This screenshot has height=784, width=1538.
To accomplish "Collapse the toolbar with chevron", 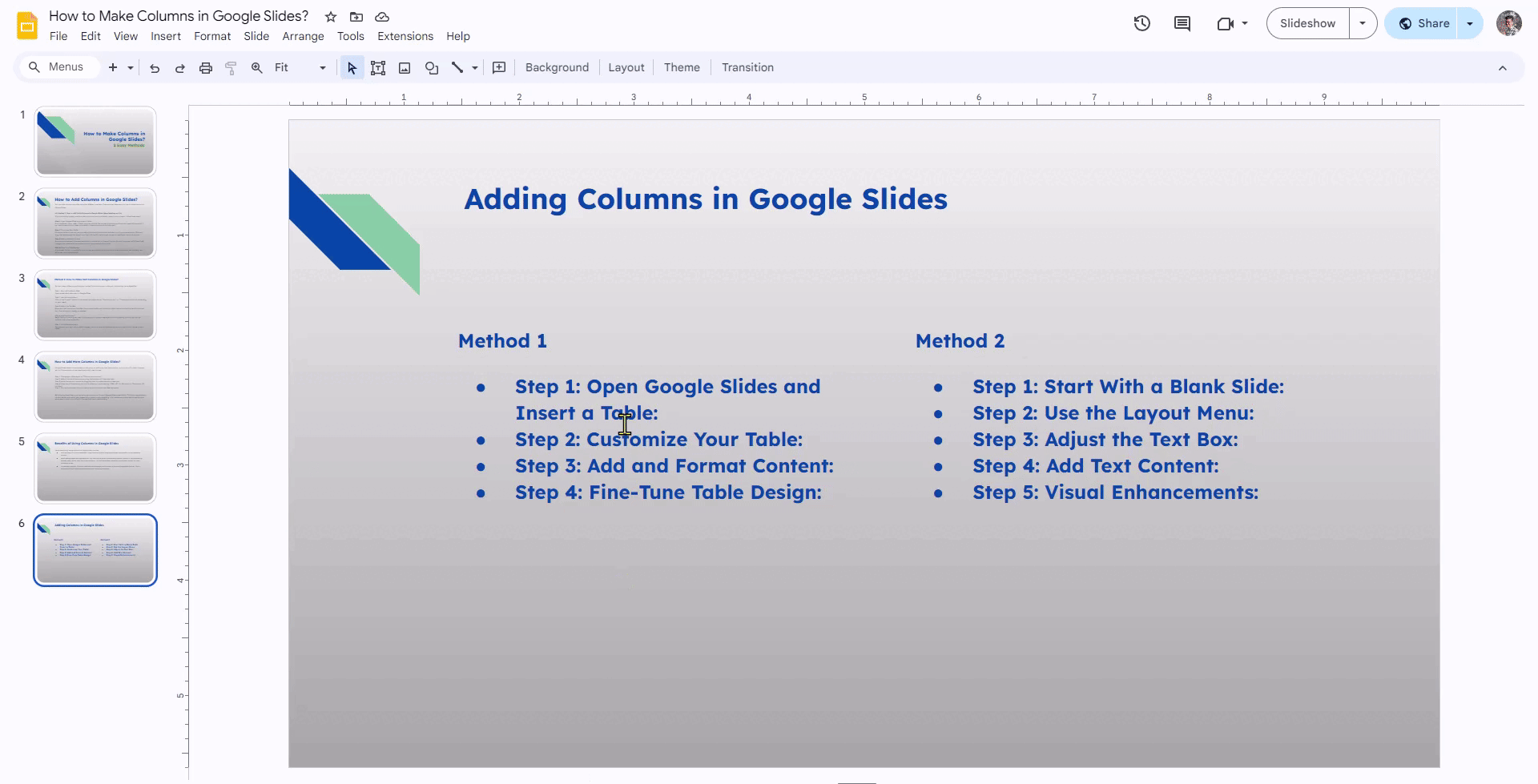I will point(1503,68).
